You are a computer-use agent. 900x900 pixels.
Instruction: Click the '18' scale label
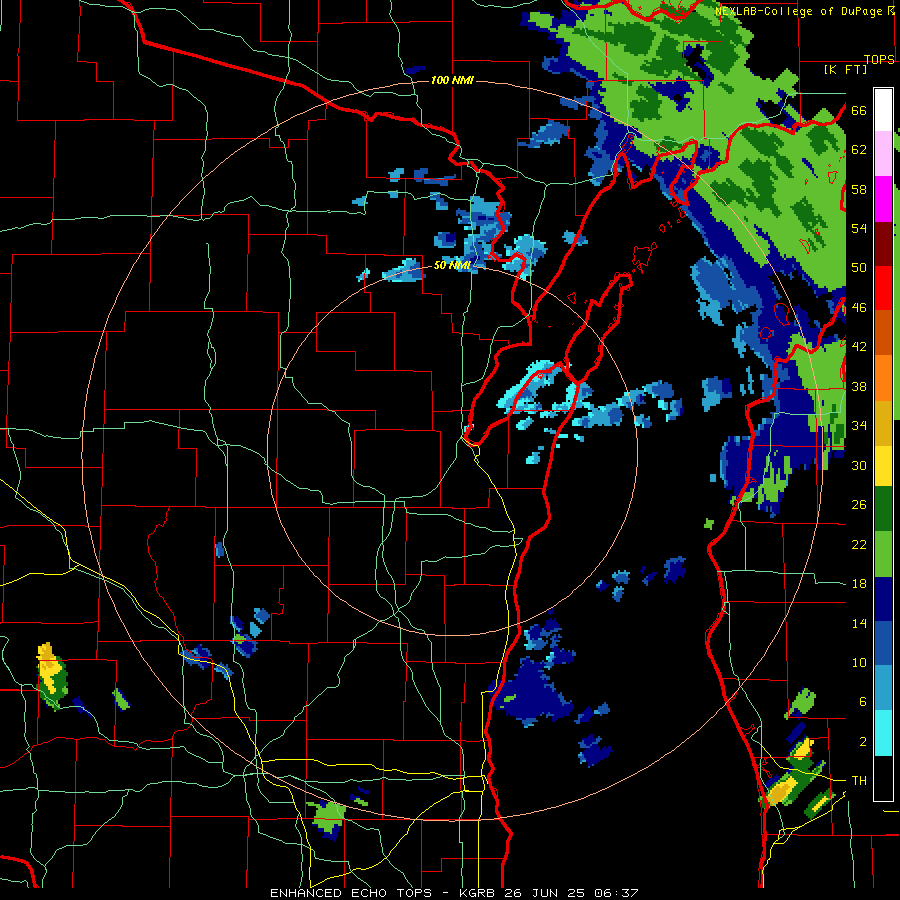(859, 584)
